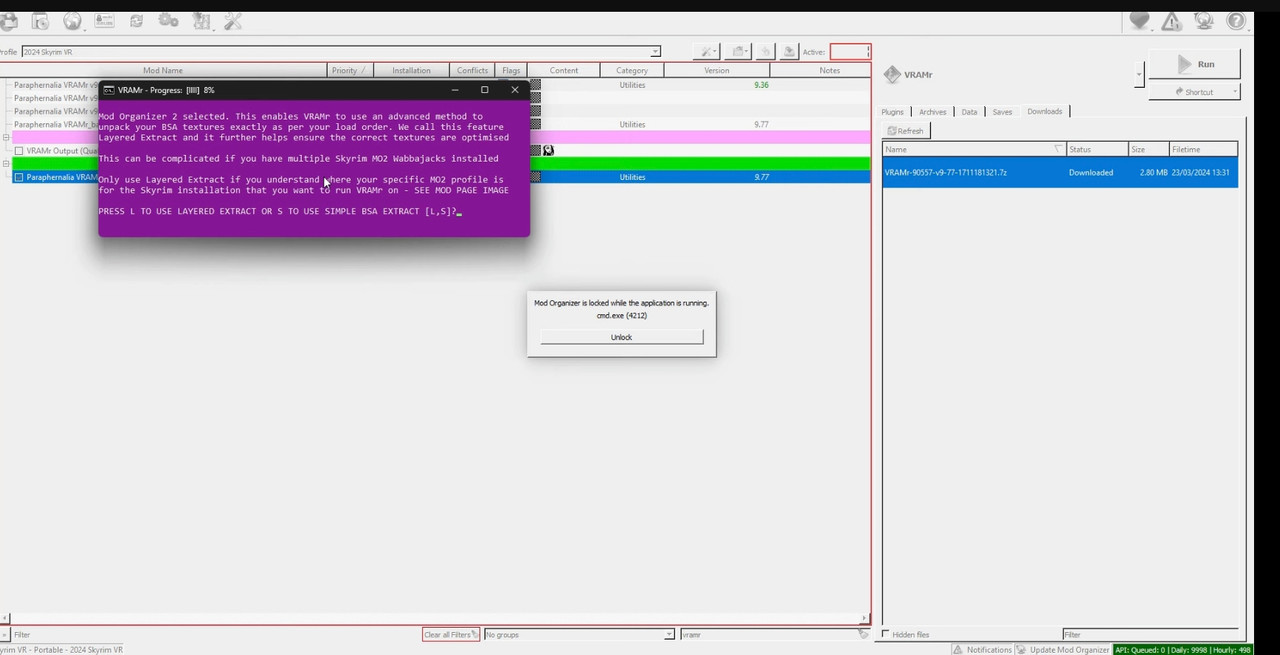Click the Conflicts column header
Image resolution: width=1280 pixels, height=655 pixels.
(472, 70)
